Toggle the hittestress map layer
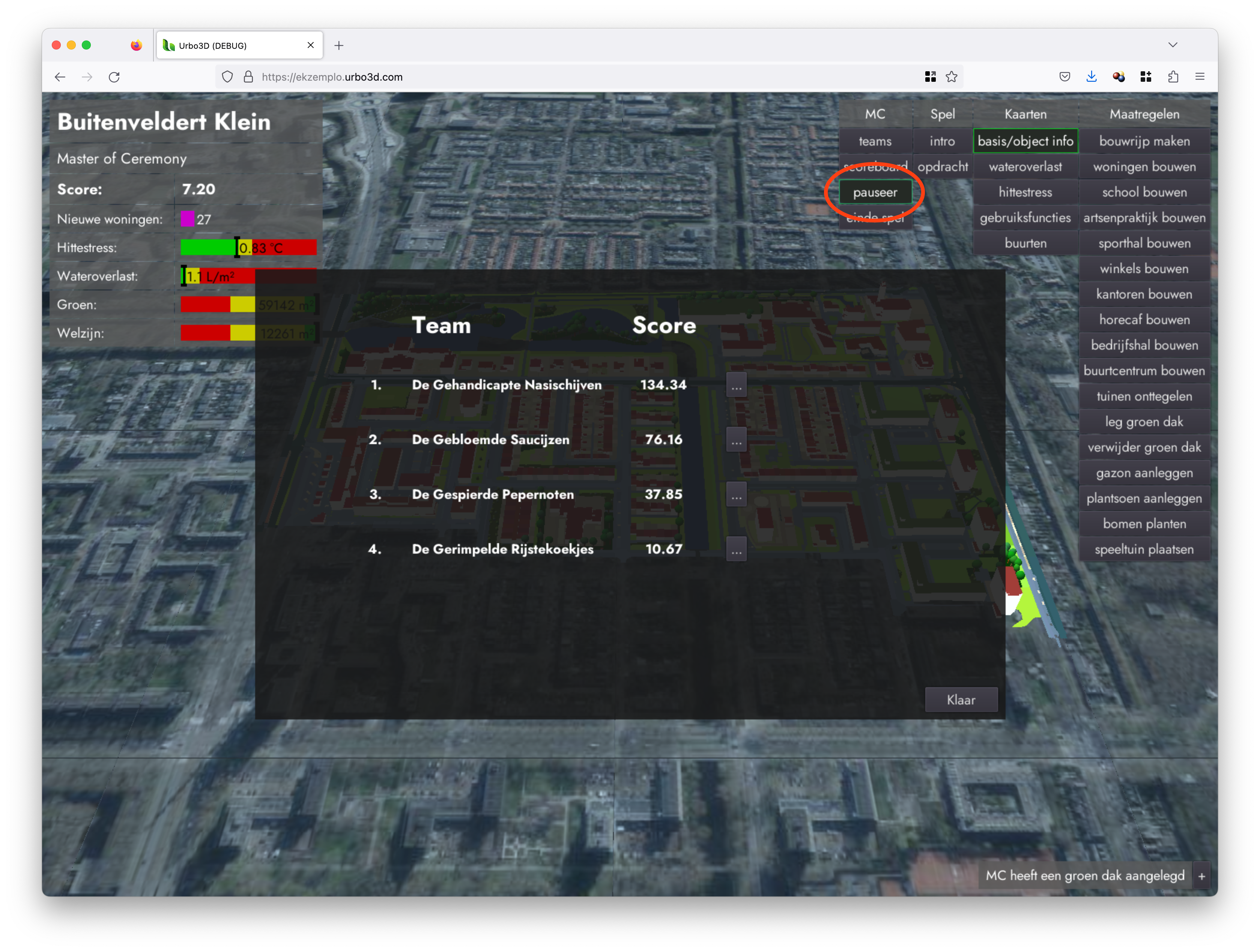The width and height of the screenshot is (1260, 952). (1025, 192)
